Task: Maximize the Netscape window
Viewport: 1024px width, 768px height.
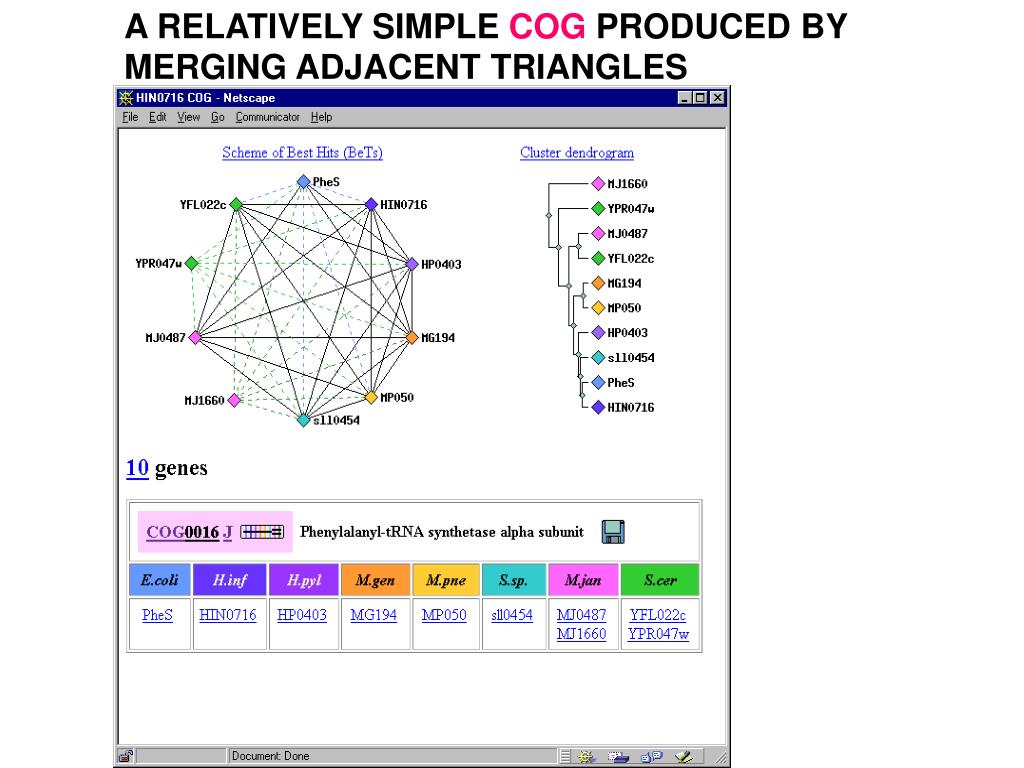Action: tap(700, 98)
